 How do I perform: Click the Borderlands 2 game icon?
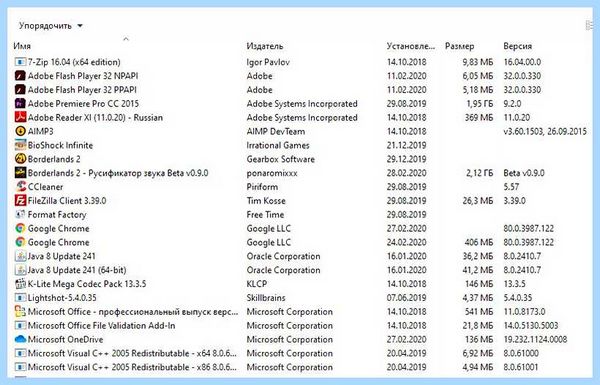coord(20,159)
